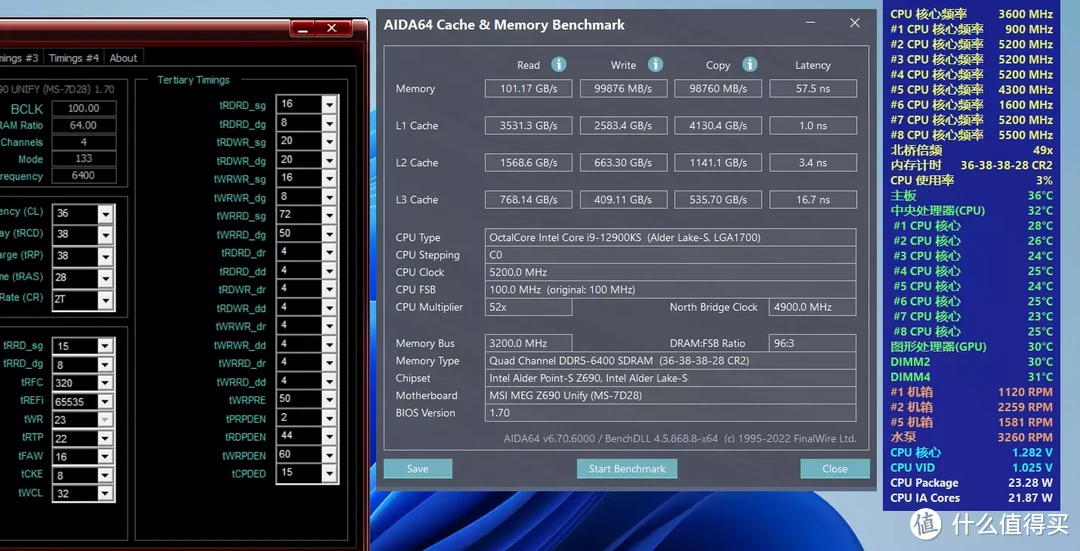Click the Write info icon in AIDA64

tap(655, 65)
